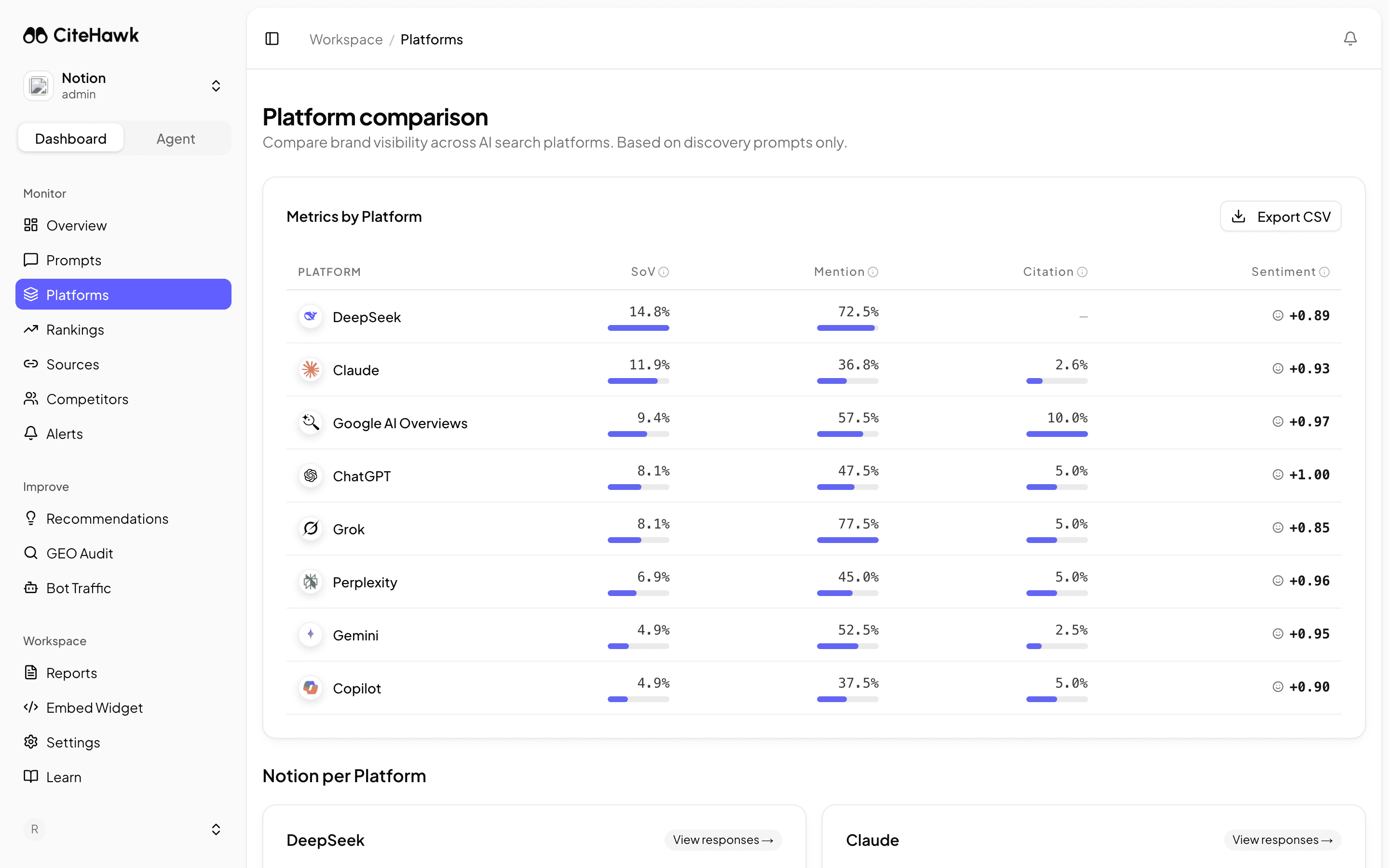This screenshot has width=1389, height=868.
Task: View responses for Claude
Action: [1282, 839]
